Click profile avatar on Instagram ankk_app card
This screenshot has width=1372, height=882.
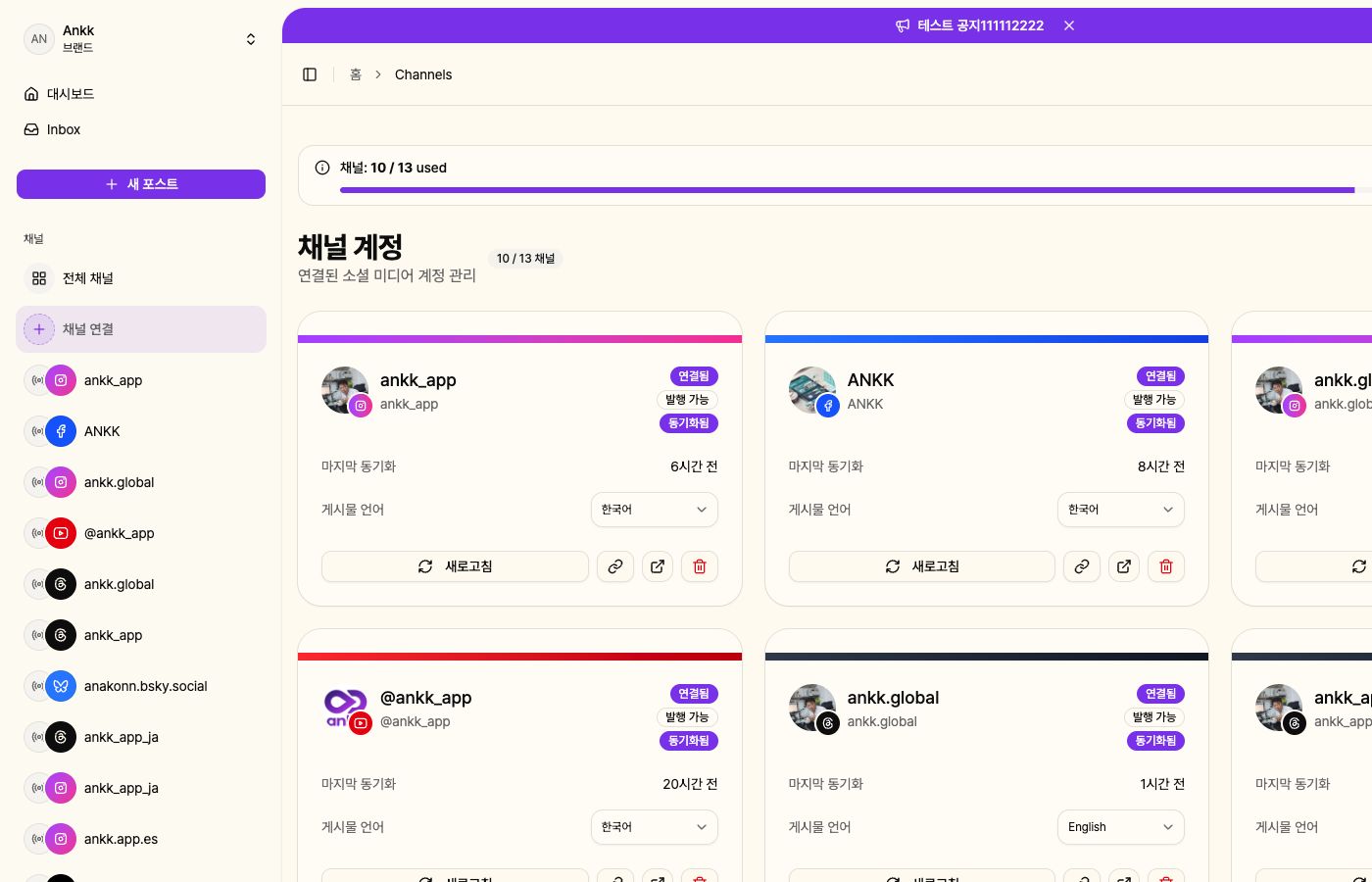345,390
